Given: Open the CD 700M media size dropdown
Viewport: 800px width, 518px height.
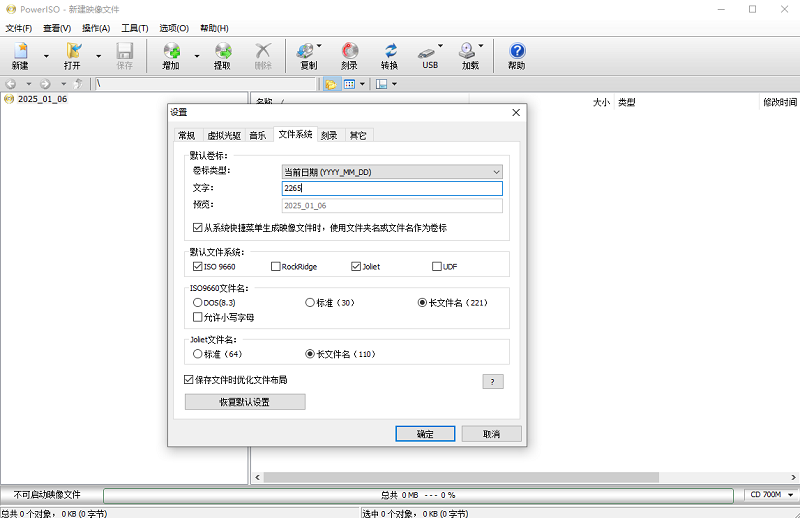Looking at the screenshot, I should [770, 495].
